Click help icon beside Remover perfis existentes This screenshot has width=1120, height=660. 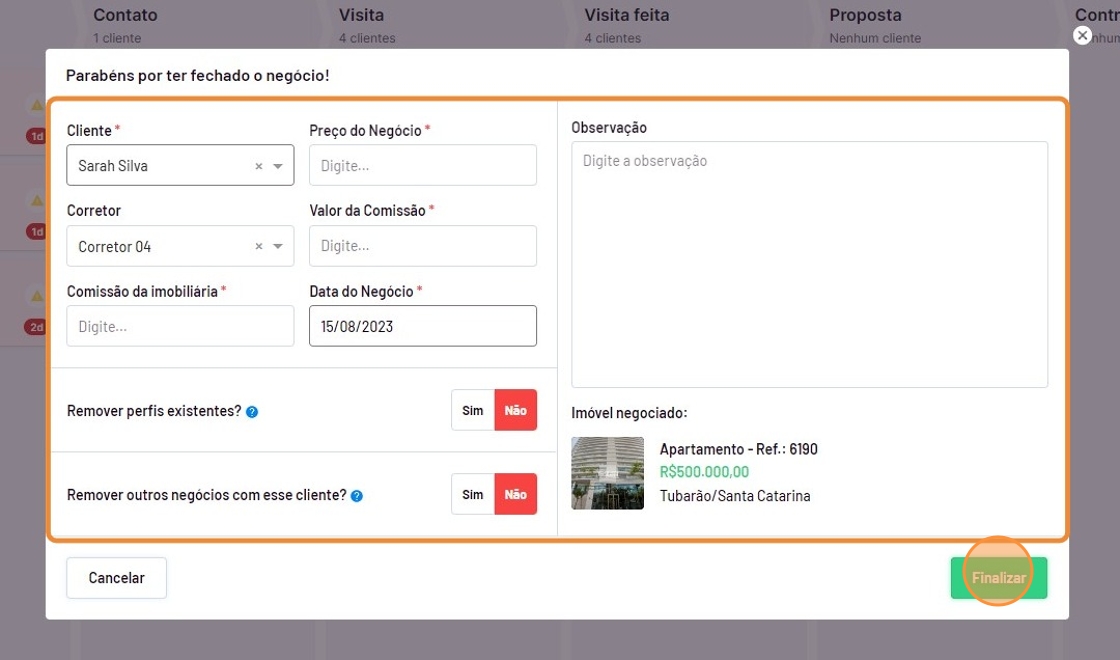coord(252,411)
